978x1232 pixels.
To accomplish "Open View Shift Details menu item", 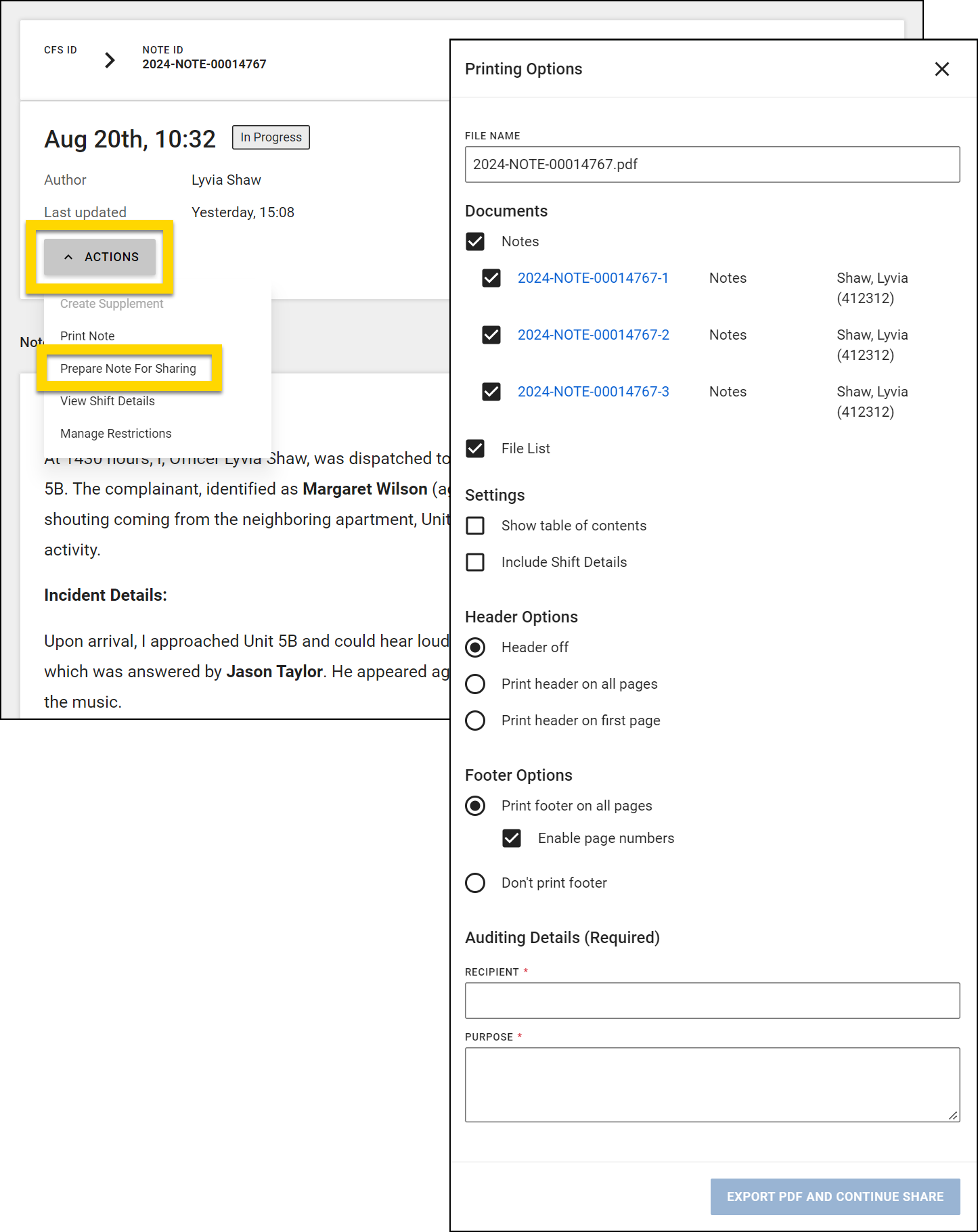I will click(108, 401).
